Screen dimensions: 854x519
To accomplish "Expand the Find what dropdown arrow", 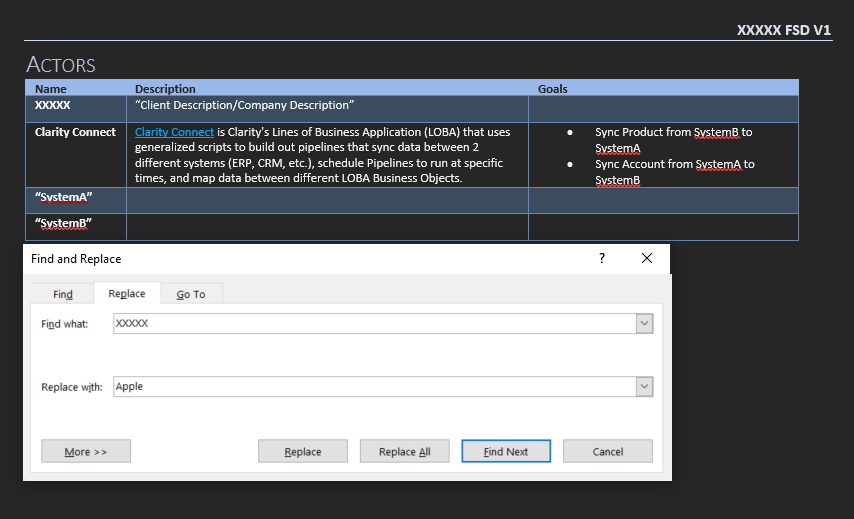I will [644, 323].
